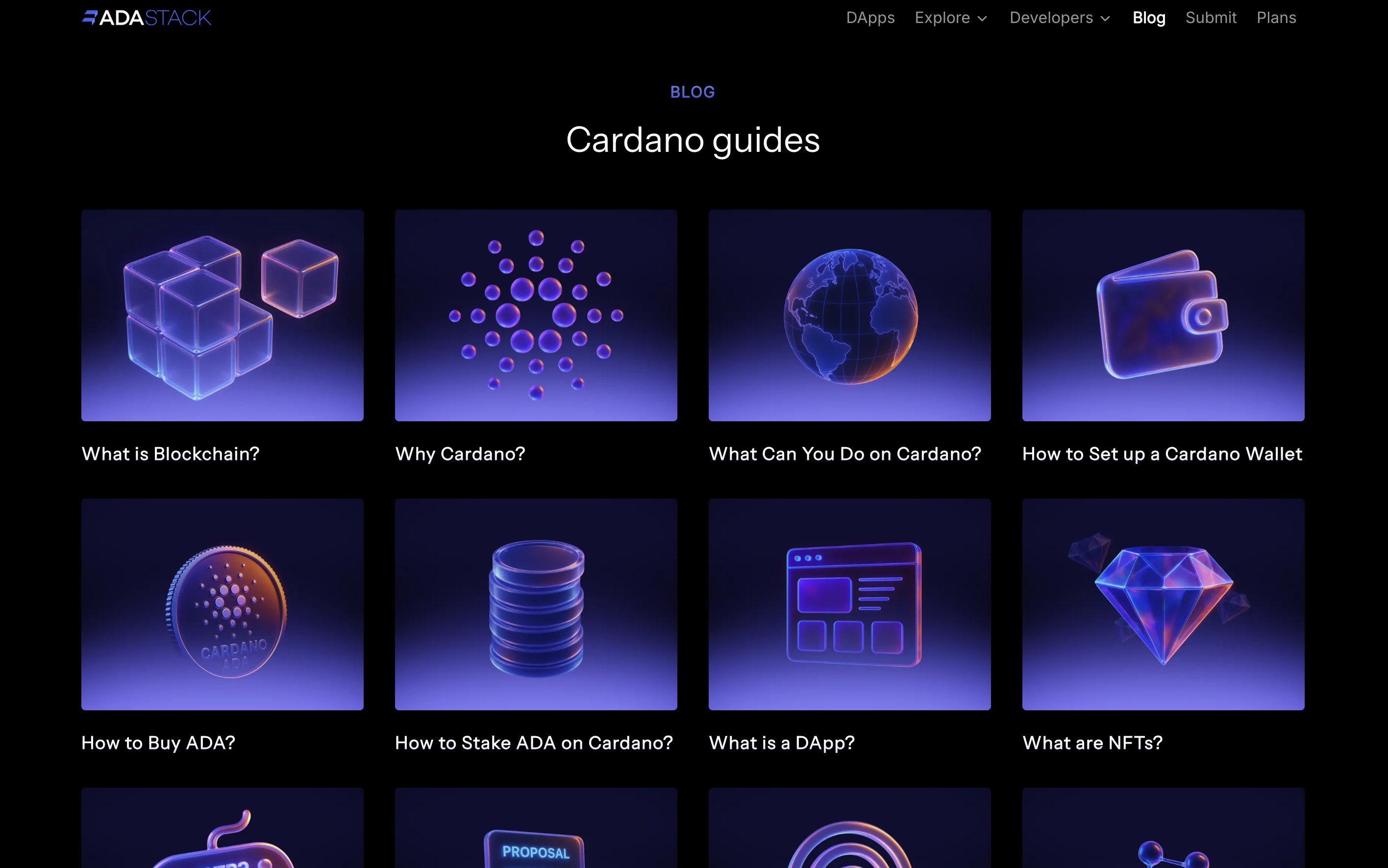The width and height of the screenshot is (1388, 868).
Task: Open the PROPOSAL sign thumbnail
Action: 536,828
